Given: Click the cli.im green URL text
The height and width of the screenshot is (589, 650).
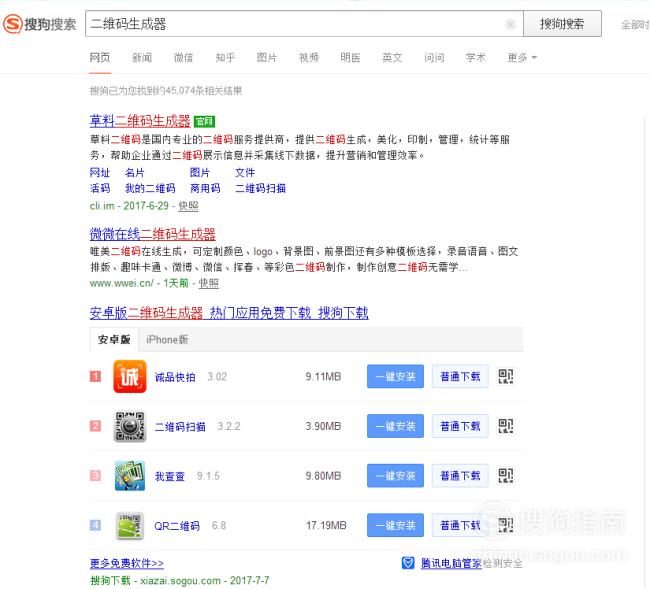Looking at the screenshot, I should [x=102, y=206].
